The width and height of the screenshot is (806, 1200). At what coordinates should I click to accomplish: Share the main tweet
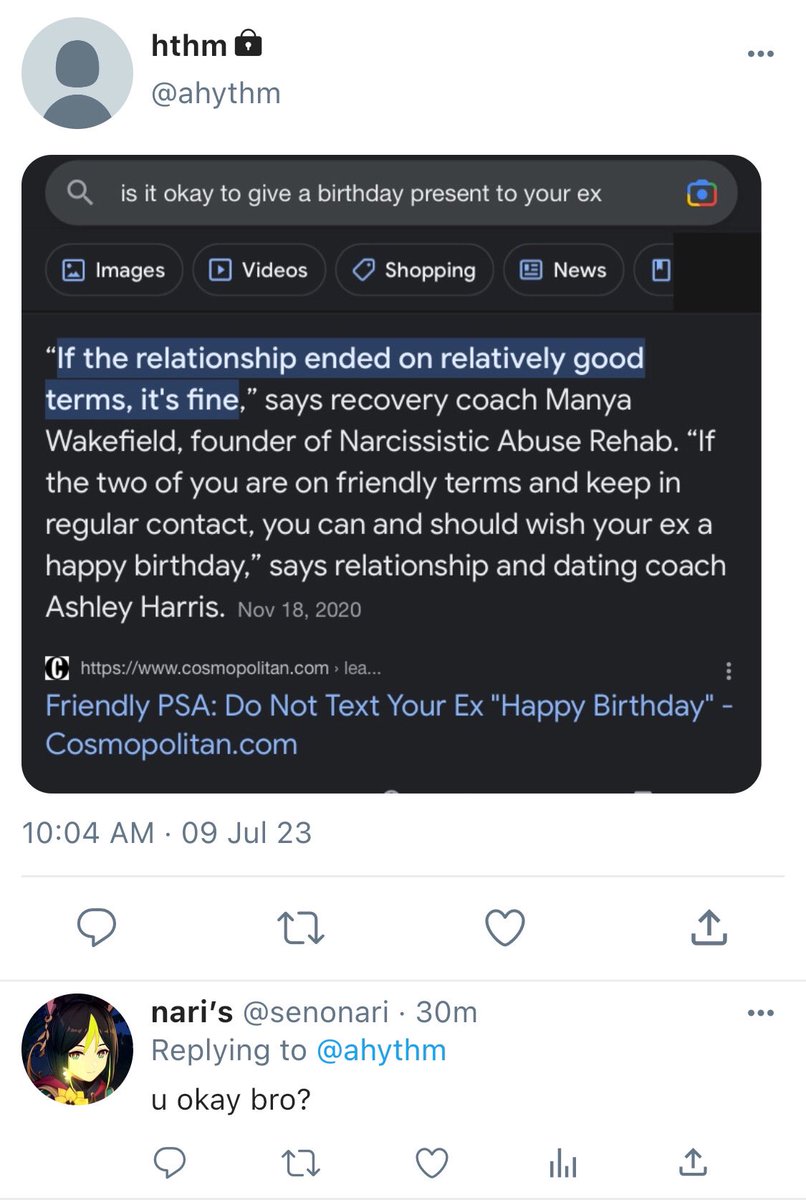click(709, 928)
